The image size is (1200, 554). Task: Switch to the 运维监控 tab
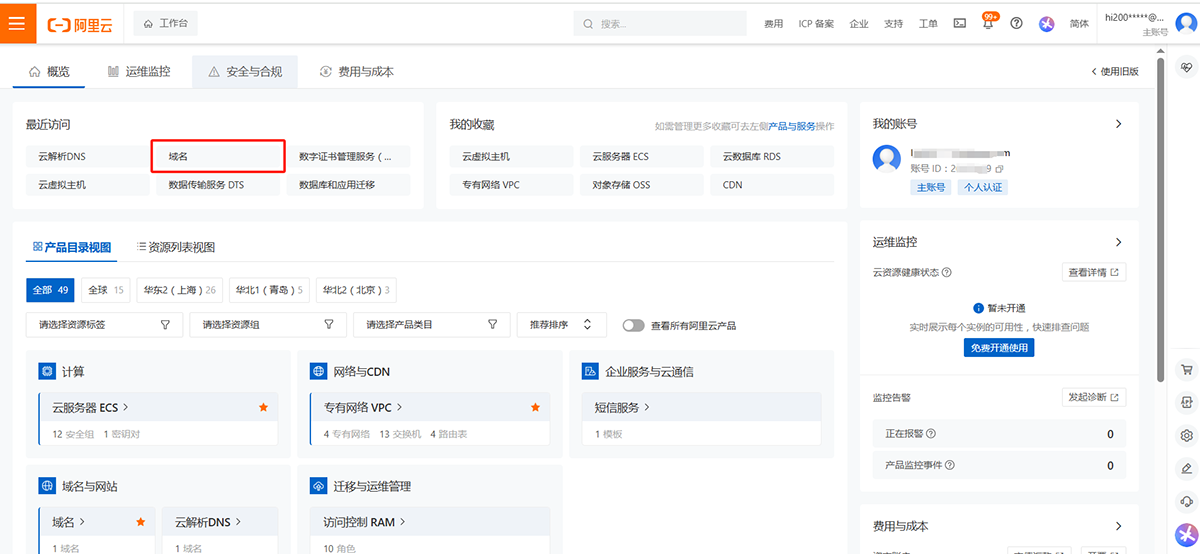[139, 72]
